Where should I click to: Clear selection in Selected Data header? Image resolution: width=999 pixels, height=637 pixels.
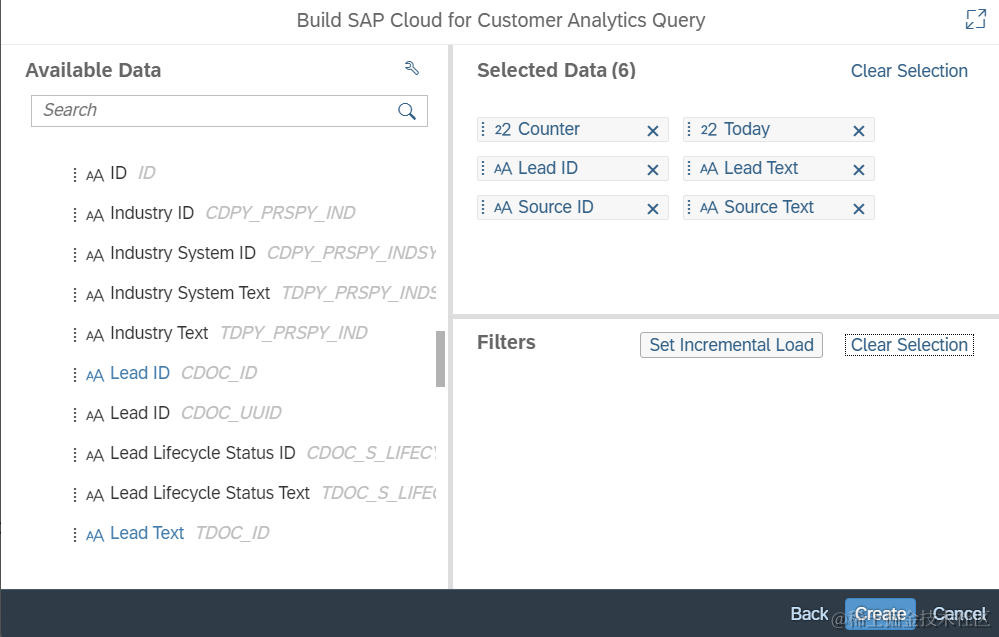pos(909,71)
